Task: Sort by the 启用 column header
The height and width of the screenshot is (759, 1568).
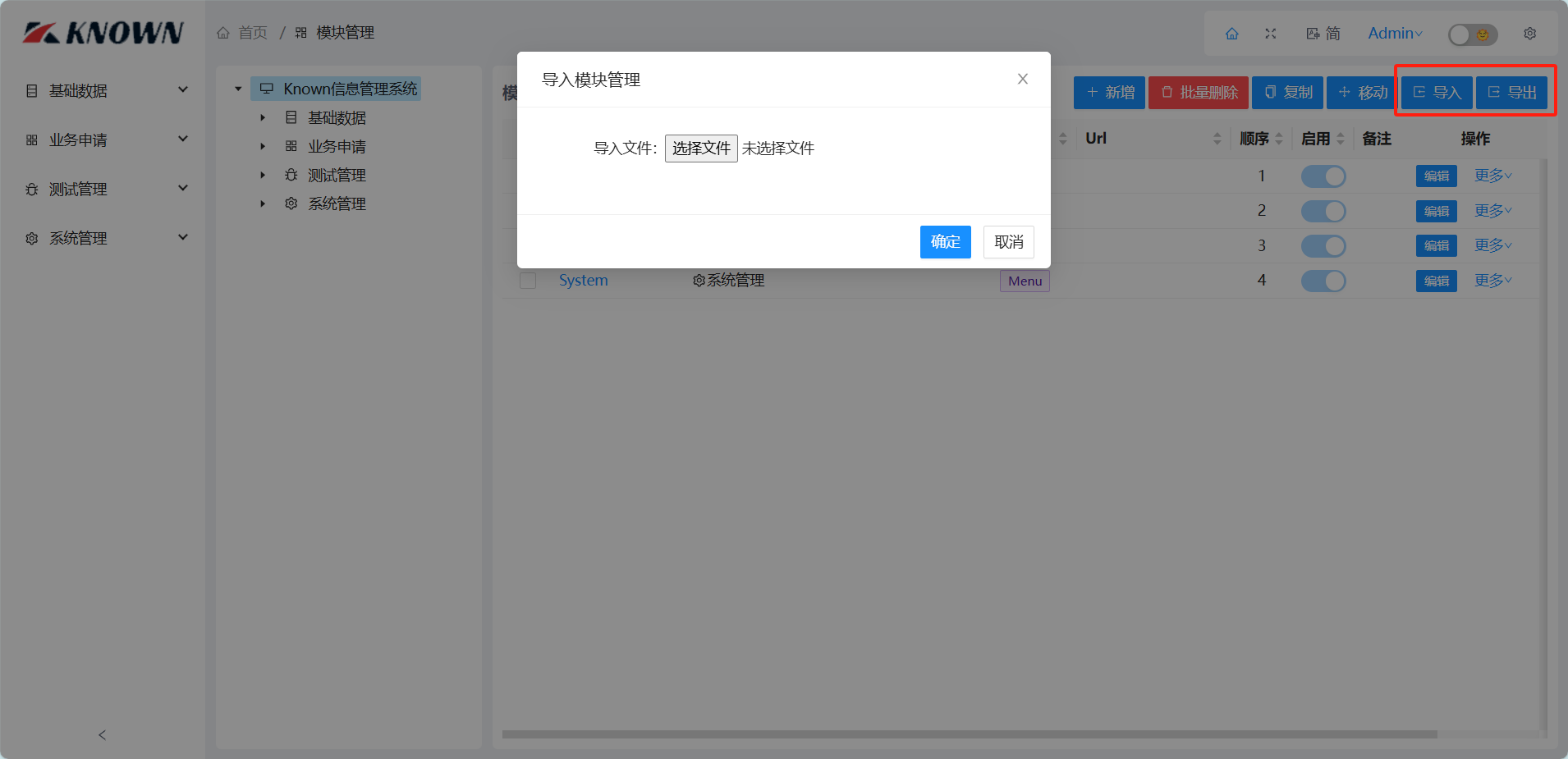Action: pyautogui.click(x=1323, y=139)
